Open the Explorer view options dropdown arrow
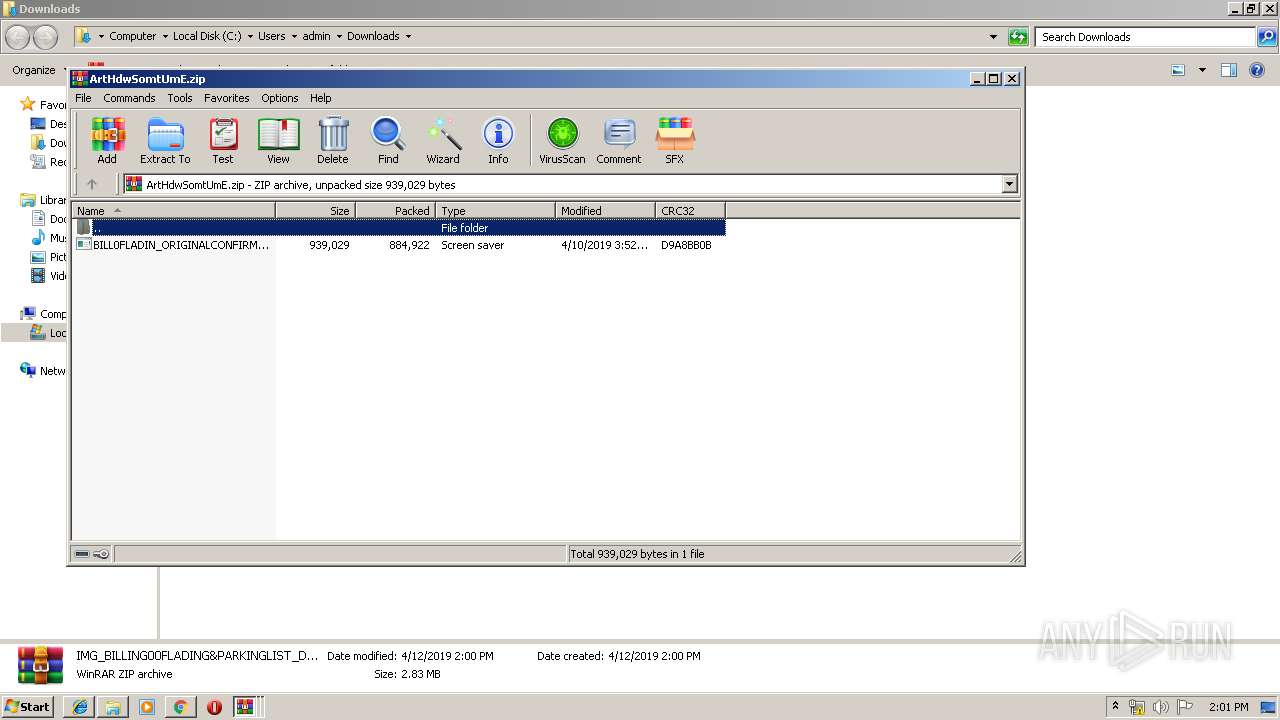 click(x=1202, y=70)
